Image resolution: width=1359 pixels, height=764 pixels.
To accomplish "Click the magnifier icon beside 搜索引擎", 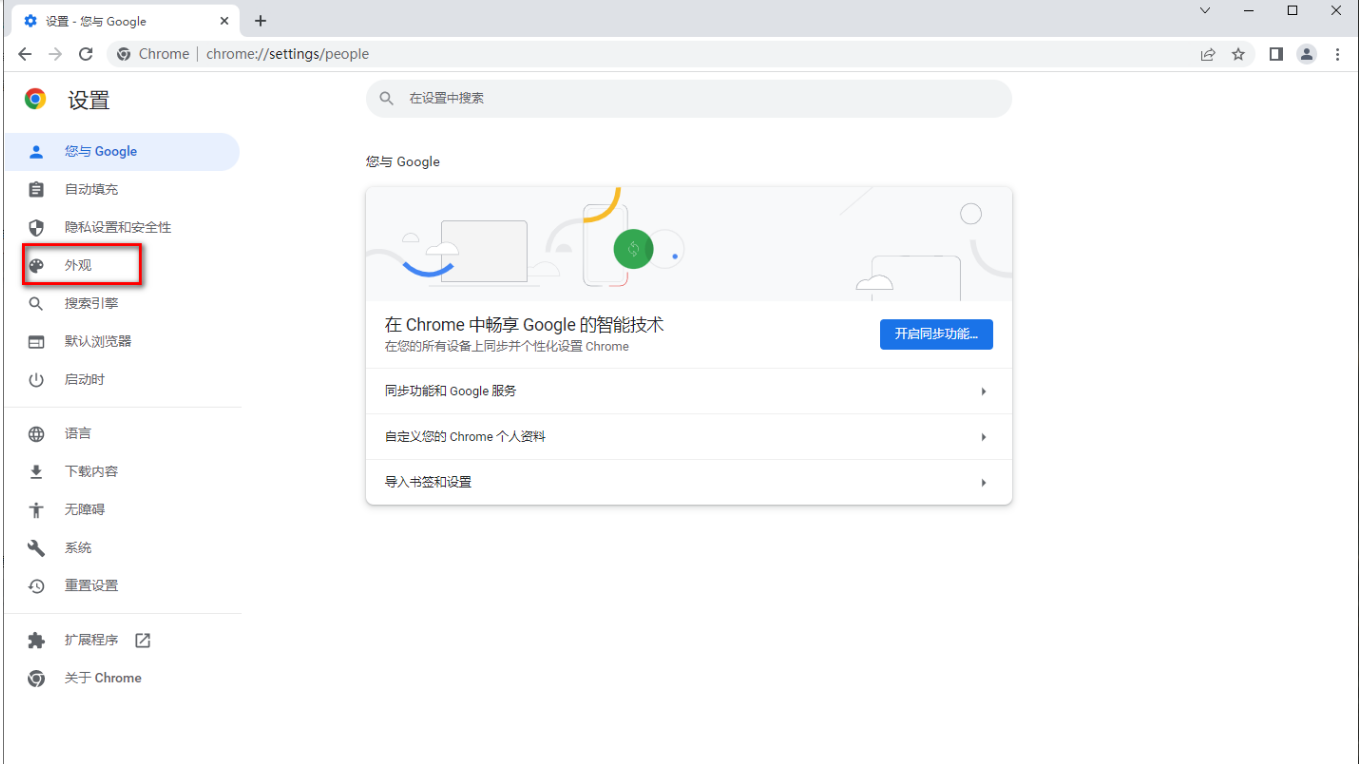I will (x=36, y=304).
